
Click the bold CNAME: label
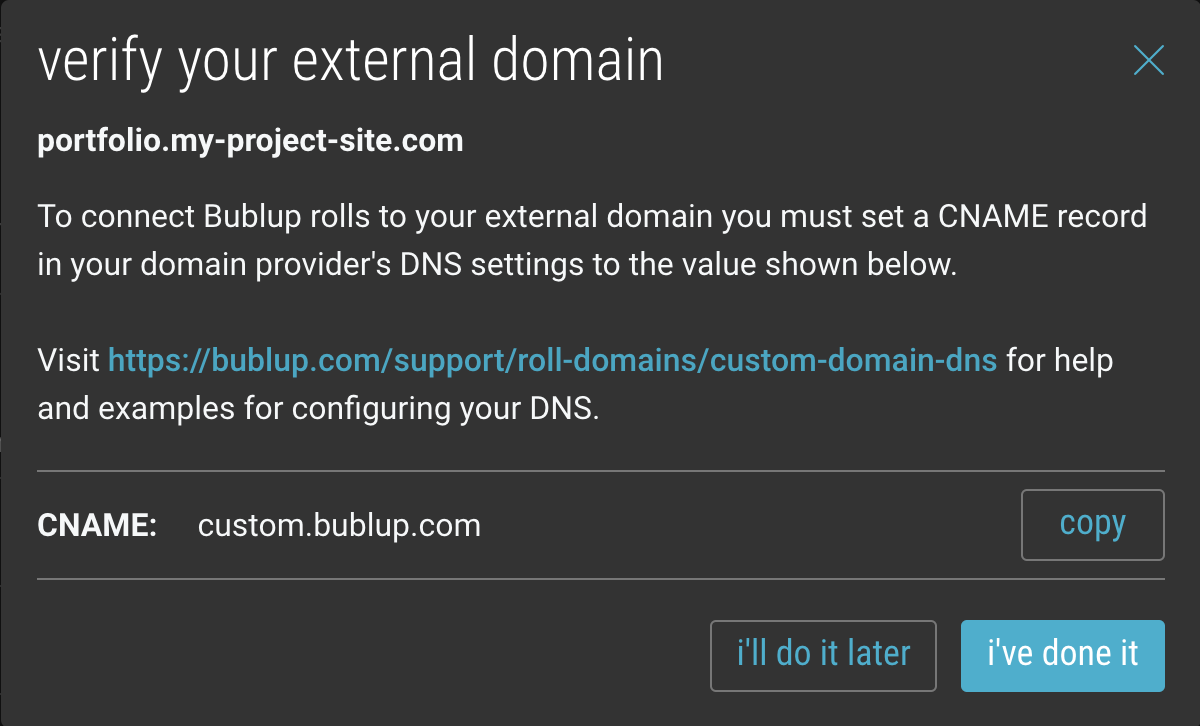tap(97, 525)
